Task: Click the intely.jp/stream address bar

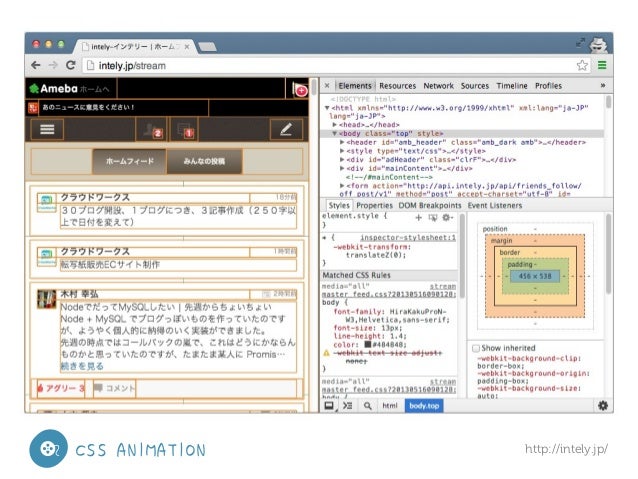Action: coord(330,66)
